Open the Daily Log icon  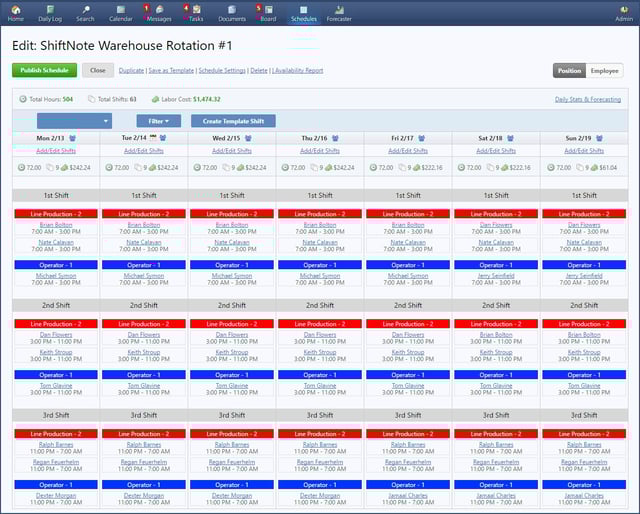50,10
